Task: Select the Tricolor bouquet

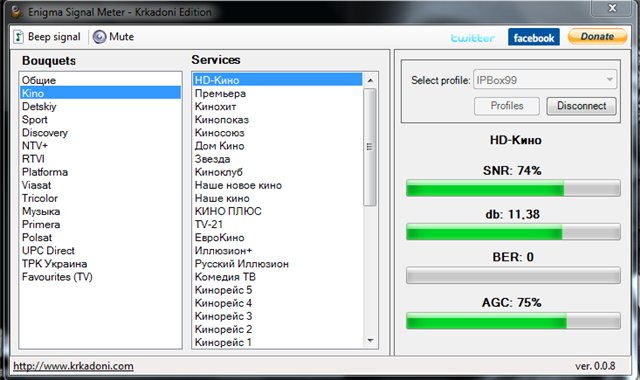Action: point(100,198)
